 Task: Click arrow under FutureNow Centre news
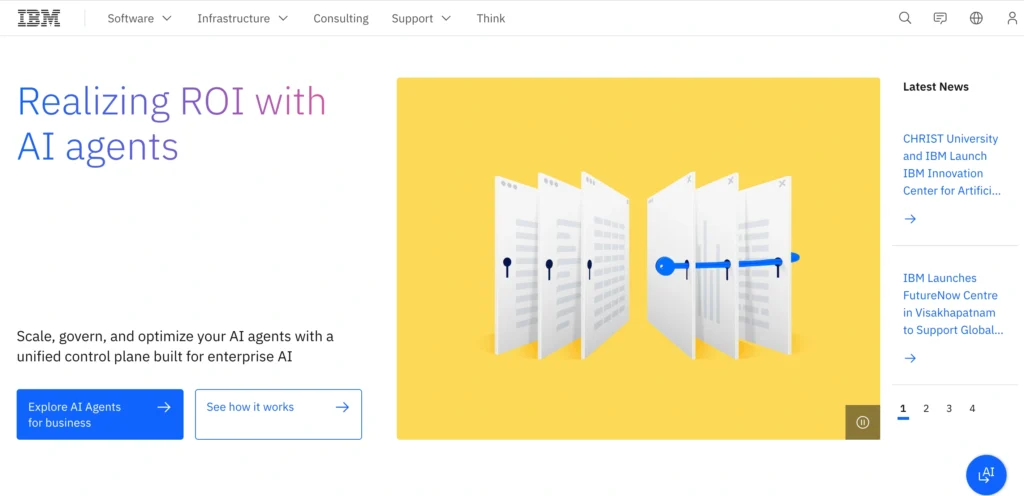point(910,358)
